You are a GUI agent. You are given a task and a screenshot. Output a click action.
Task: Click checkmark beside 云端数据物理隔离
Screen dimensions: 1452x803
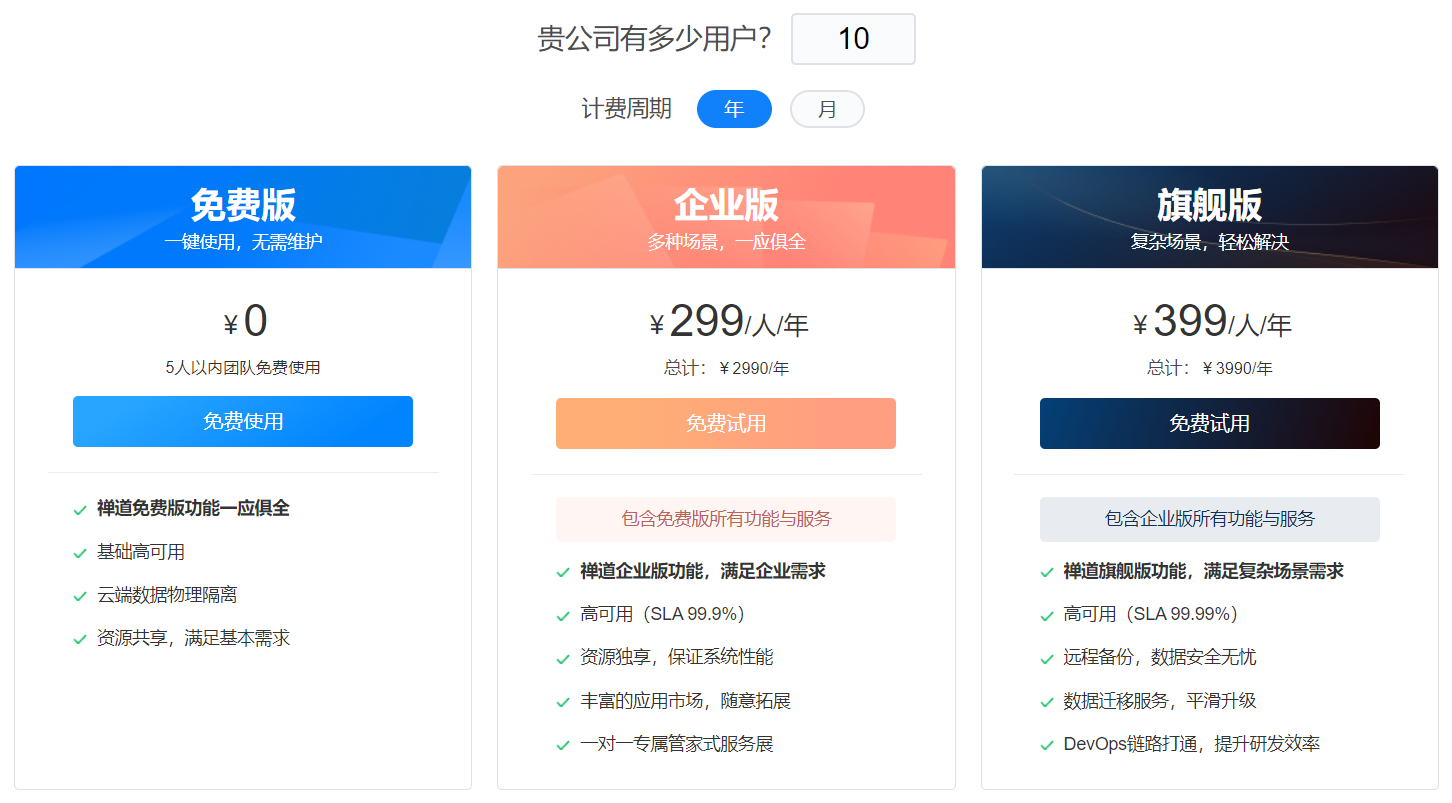(x=80, y=596)
